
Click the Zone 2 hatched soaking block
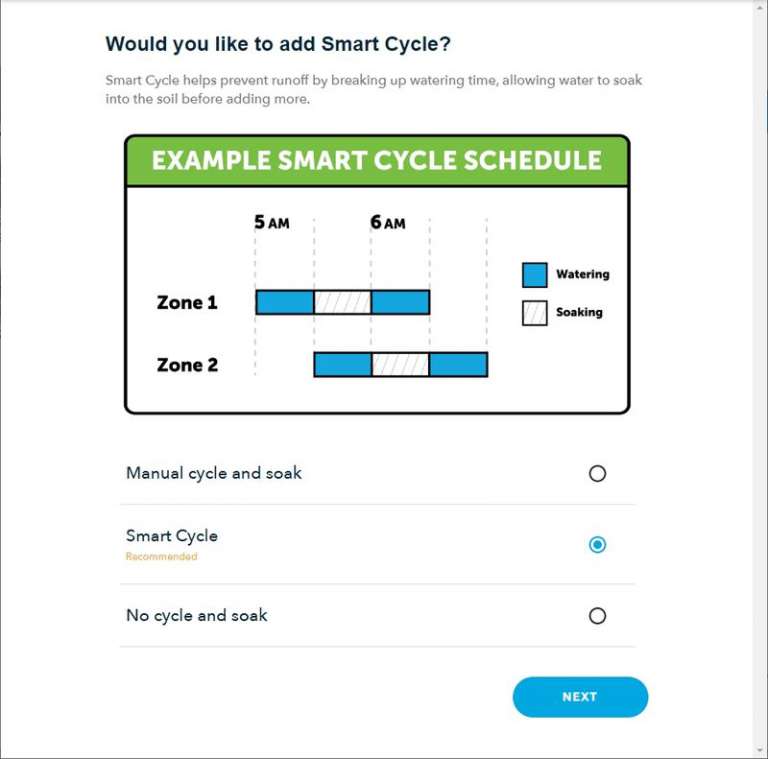coord(400,365)
